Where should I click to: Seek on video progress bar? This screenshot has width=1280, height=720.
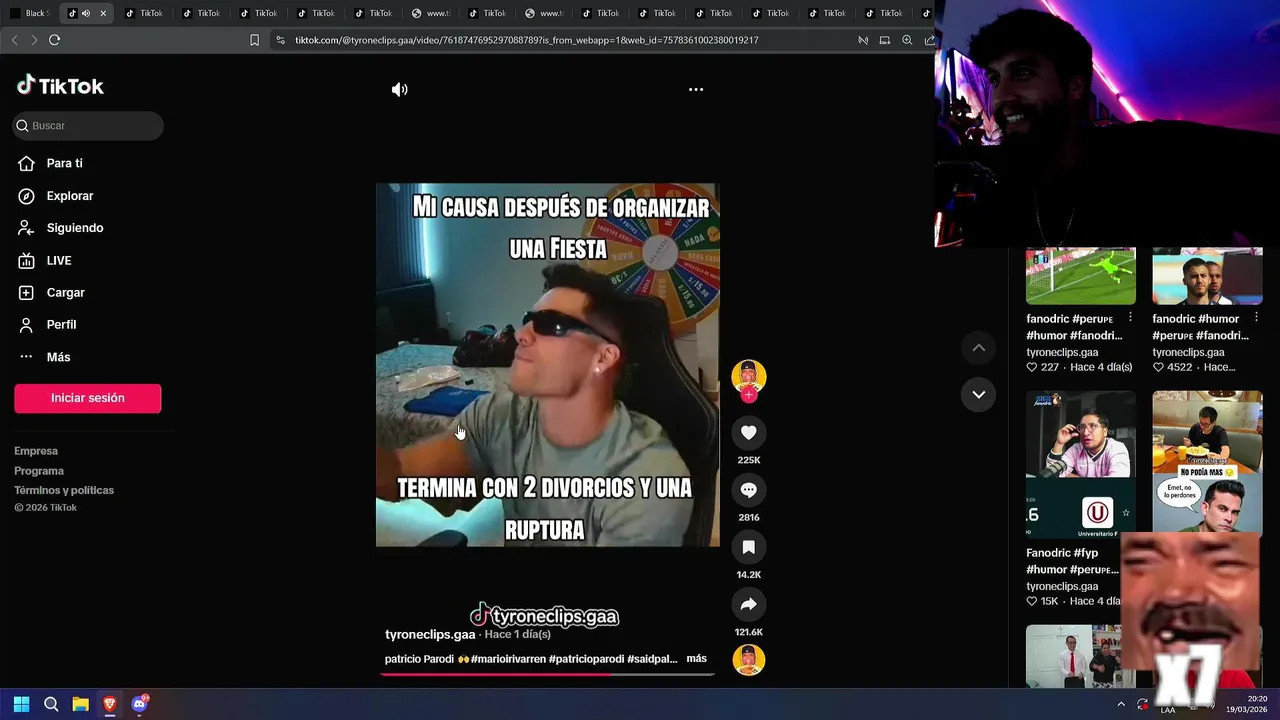point(547,674)
